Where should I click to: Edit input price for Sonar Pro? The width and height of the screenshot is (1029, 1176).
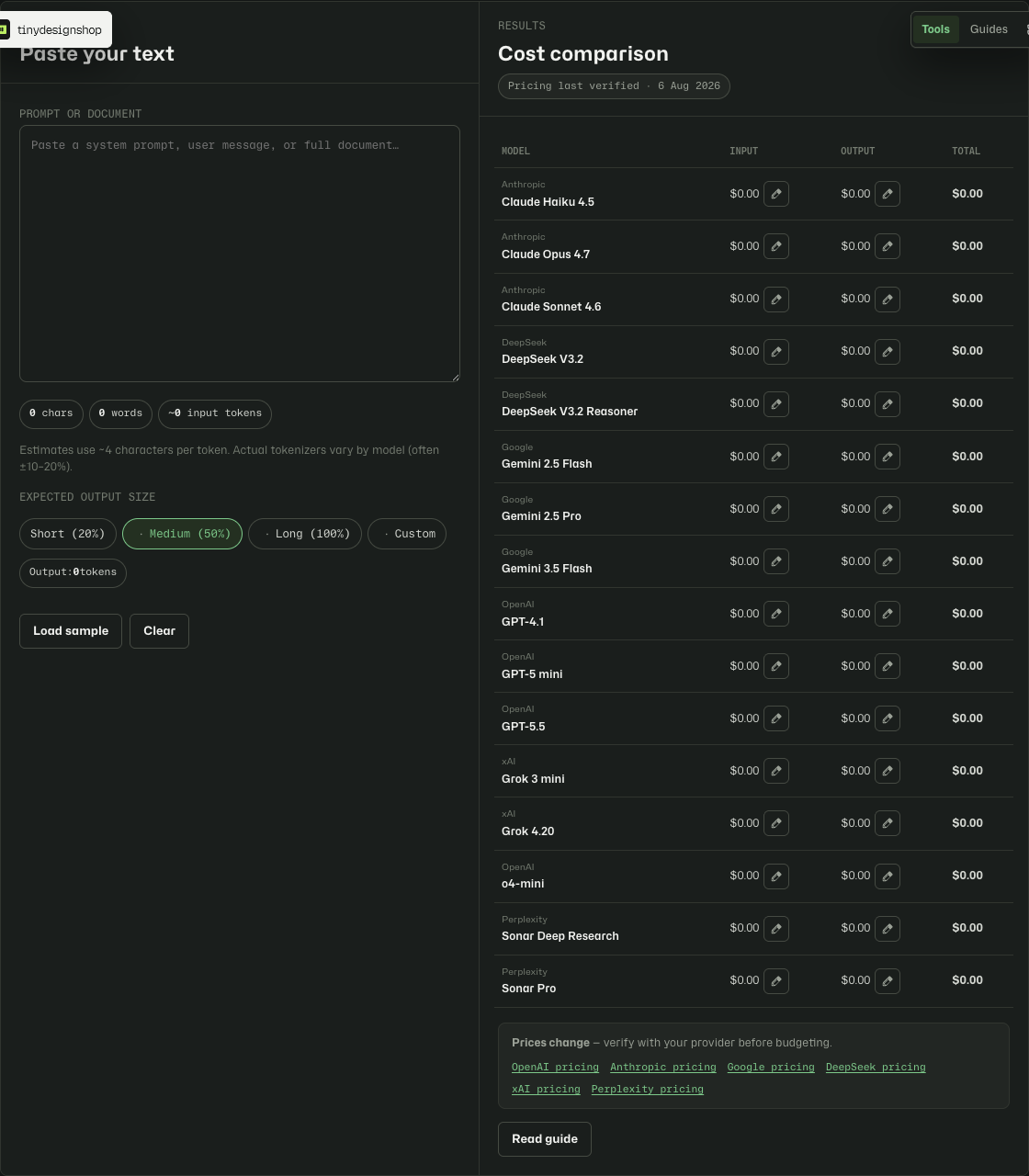click(x=776, y=981)
